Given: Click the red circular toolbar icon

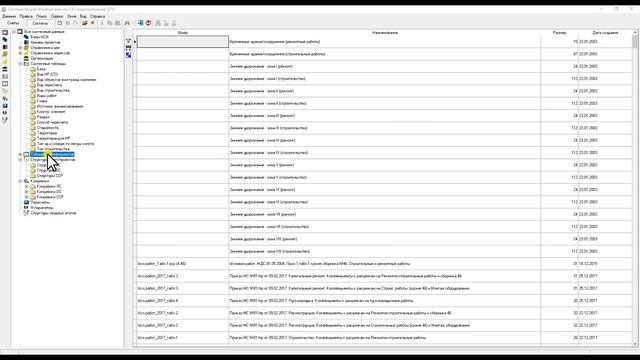Looking at the screenshot, I should point(148,23).
